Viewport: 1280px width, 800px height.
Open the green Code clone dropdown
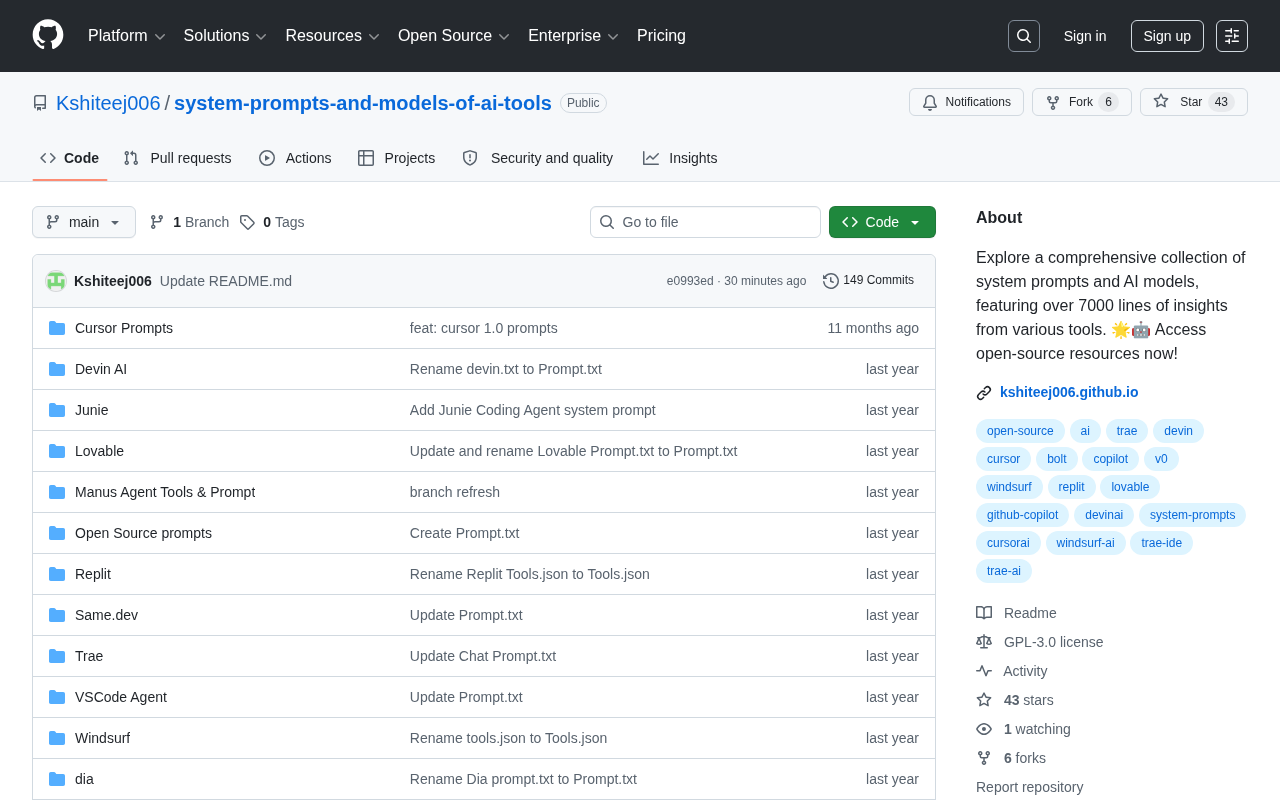(x=882, y=222)
